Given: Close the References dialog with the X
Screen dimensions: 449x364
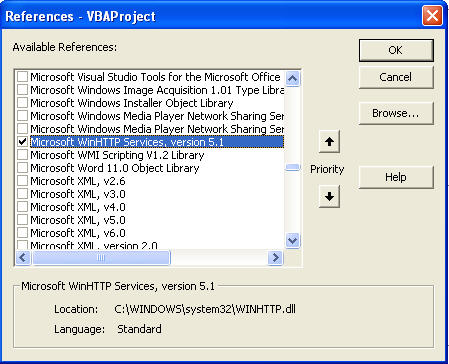Looking at the screenshot, I should [x=432, y=16].
